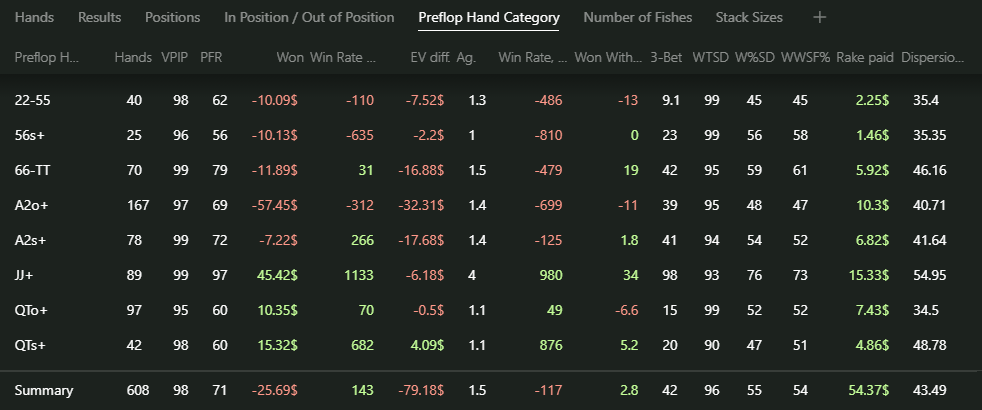Sort by WWSF% column header
Viewport: 982px width, 410px height.
tap(805, 58)
